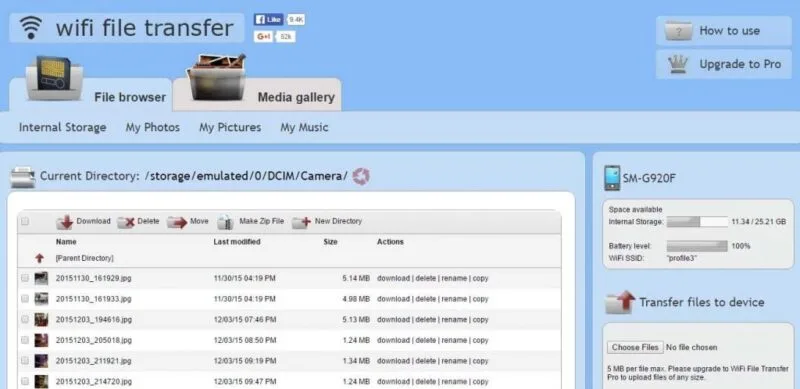800x389 pixels.
Task: Check the box for 20151130_161929.jpg
Action: pyautogui.click(x=24, y=278)
